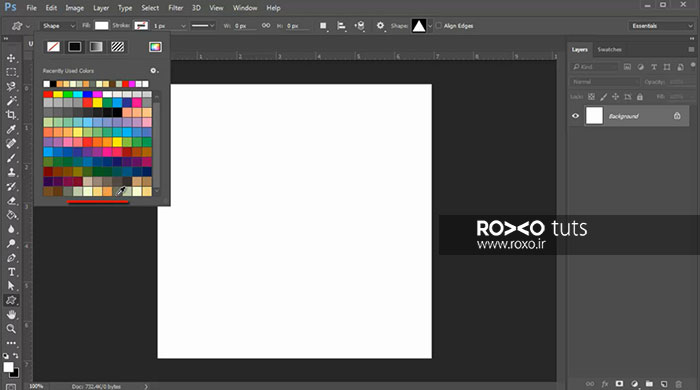Click the layer fx styles icon

[605, 384]
